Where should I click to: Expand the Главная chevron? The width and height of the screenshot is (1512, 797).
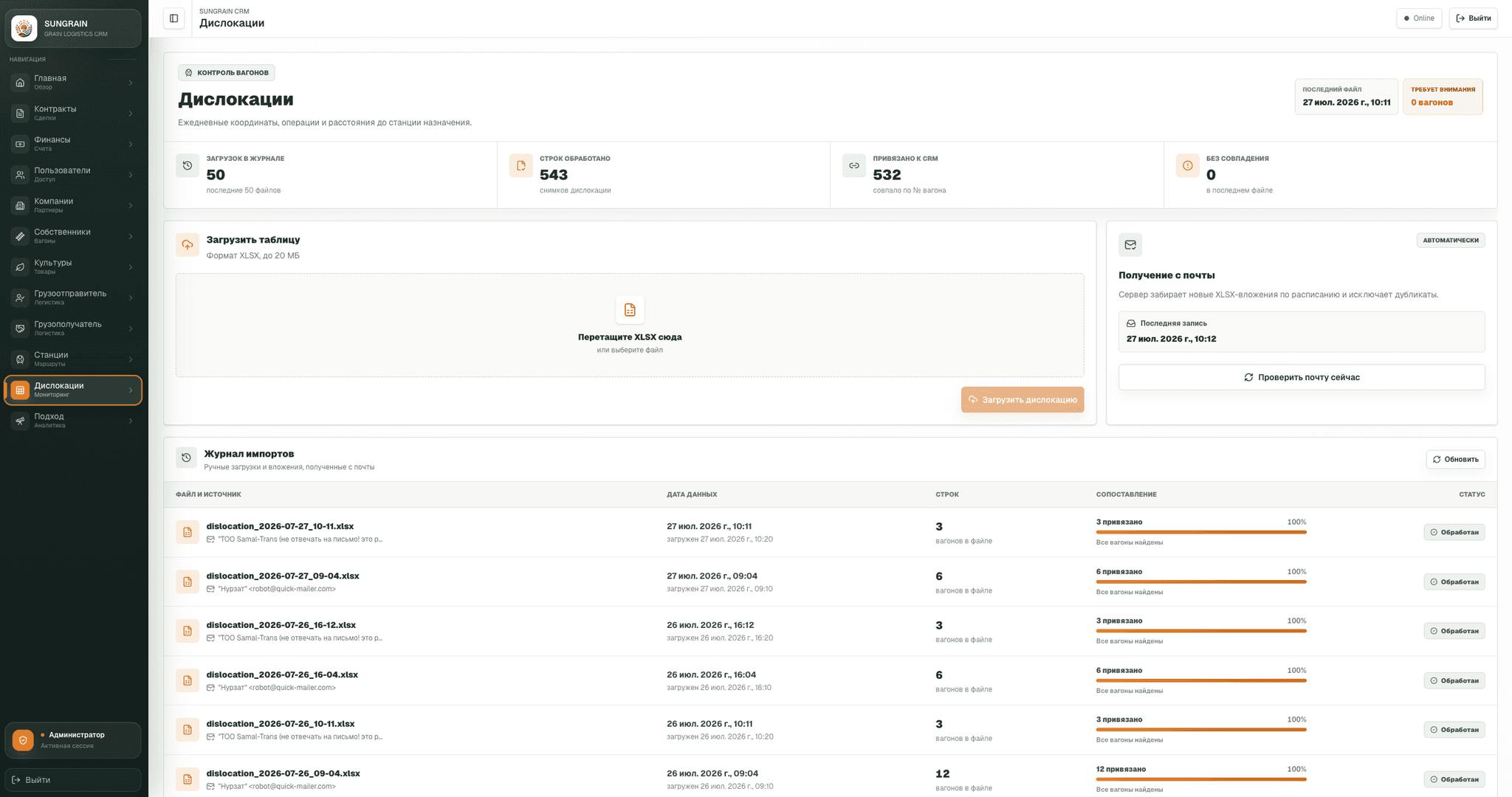point(131,83)
